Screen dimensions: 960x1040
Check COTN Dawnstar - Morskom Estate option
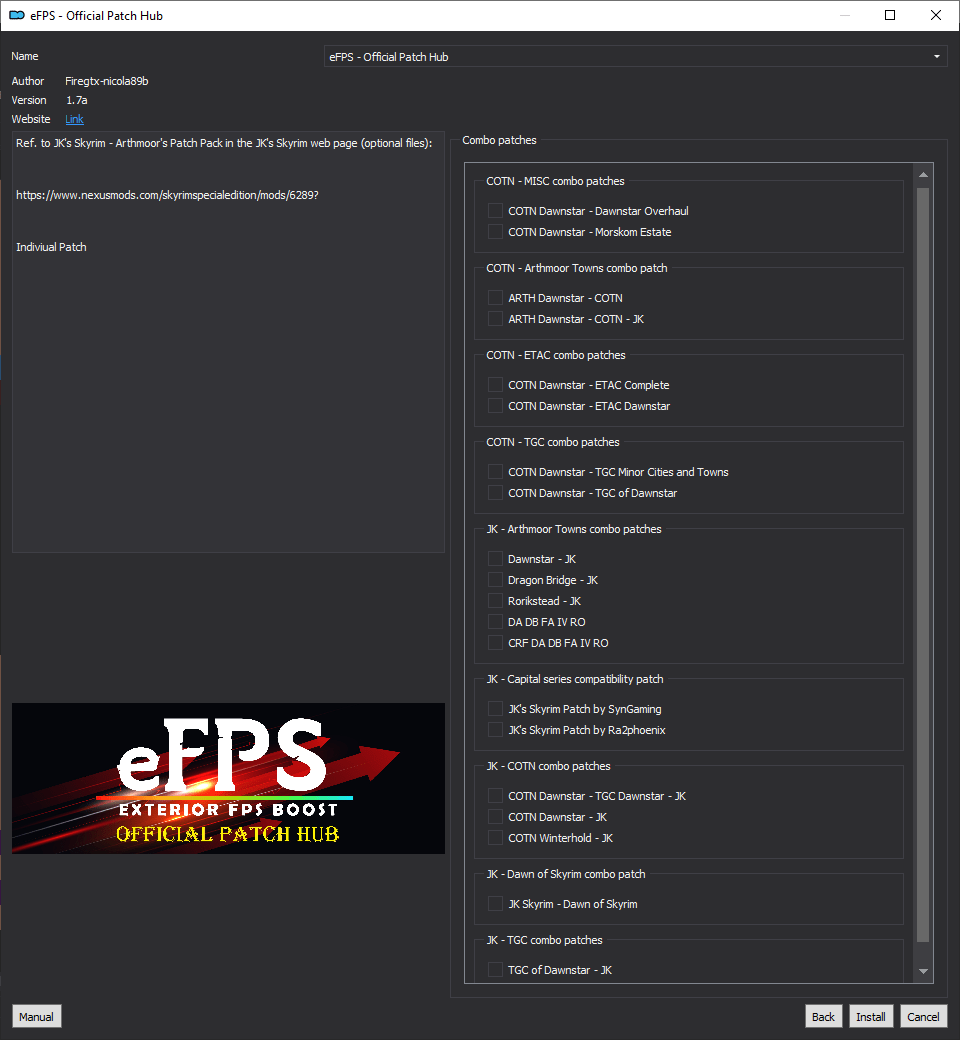point(495,232)
